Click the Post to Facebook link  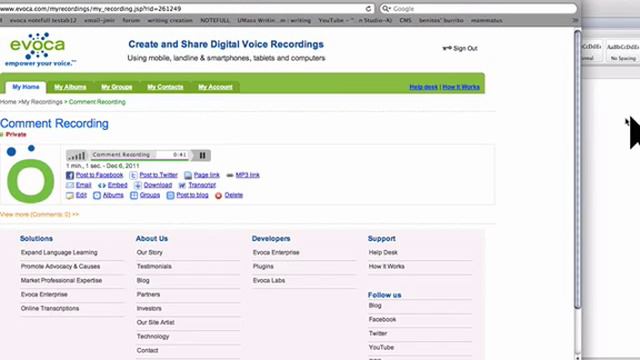tap(99, 175)
